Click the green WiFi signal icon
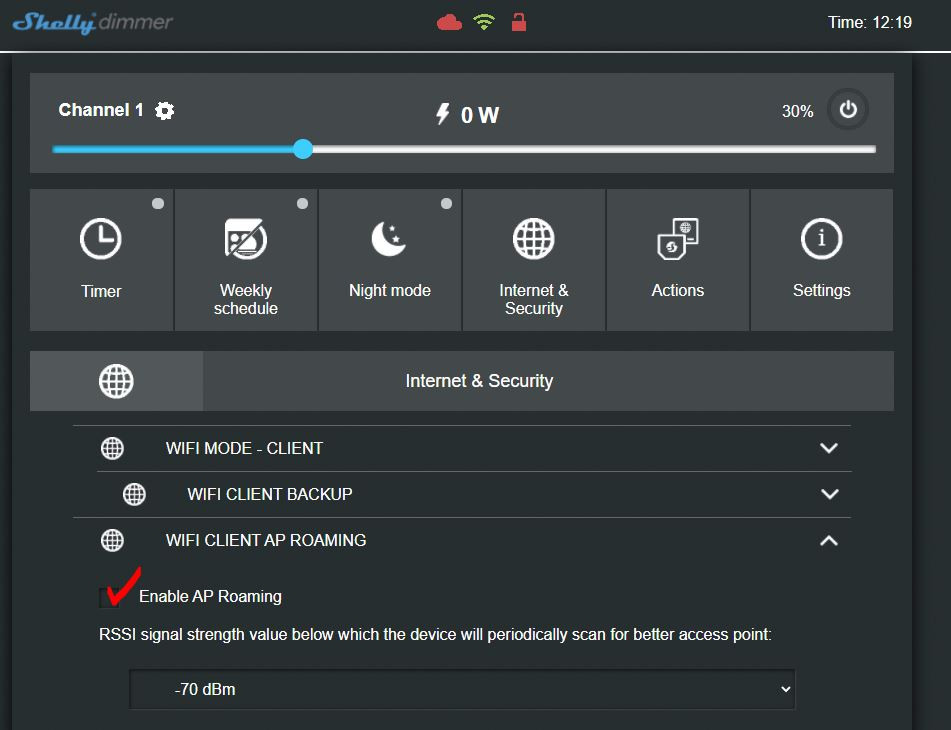Viewport: 951px width, 730px height. 484,22
